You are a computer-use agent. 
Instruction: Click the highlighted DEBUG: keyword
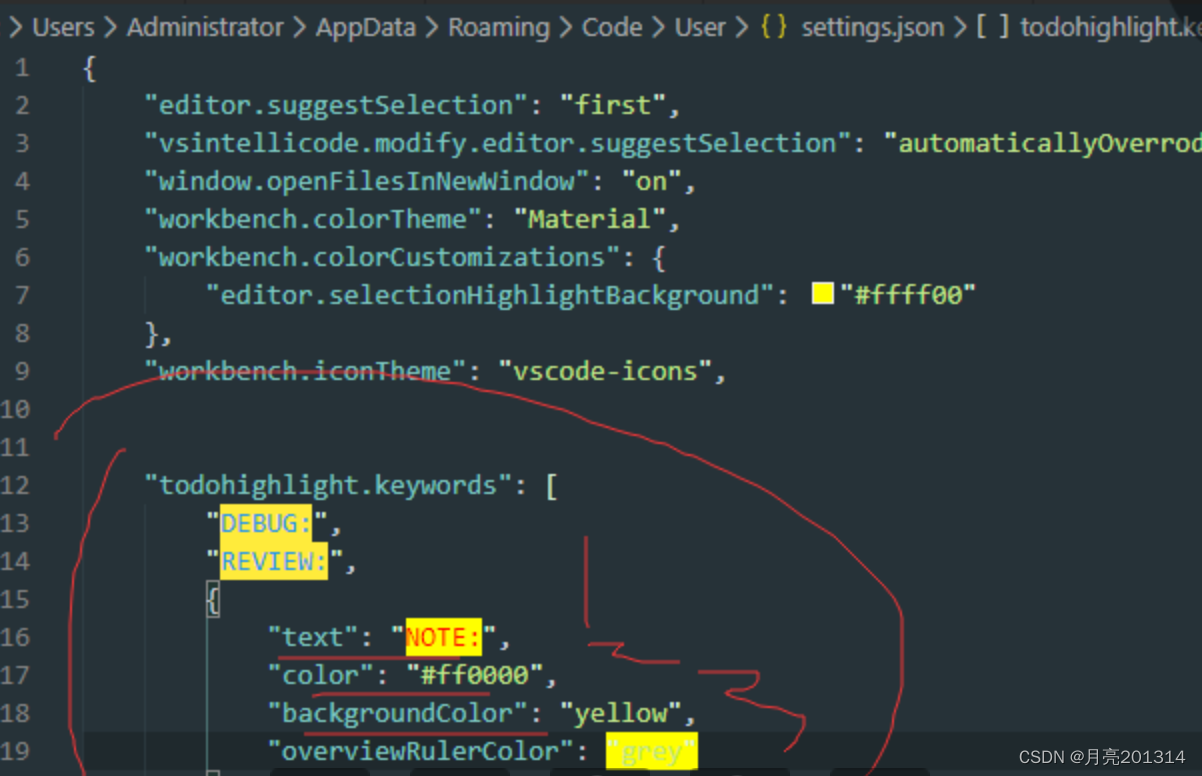coord(267,523)
